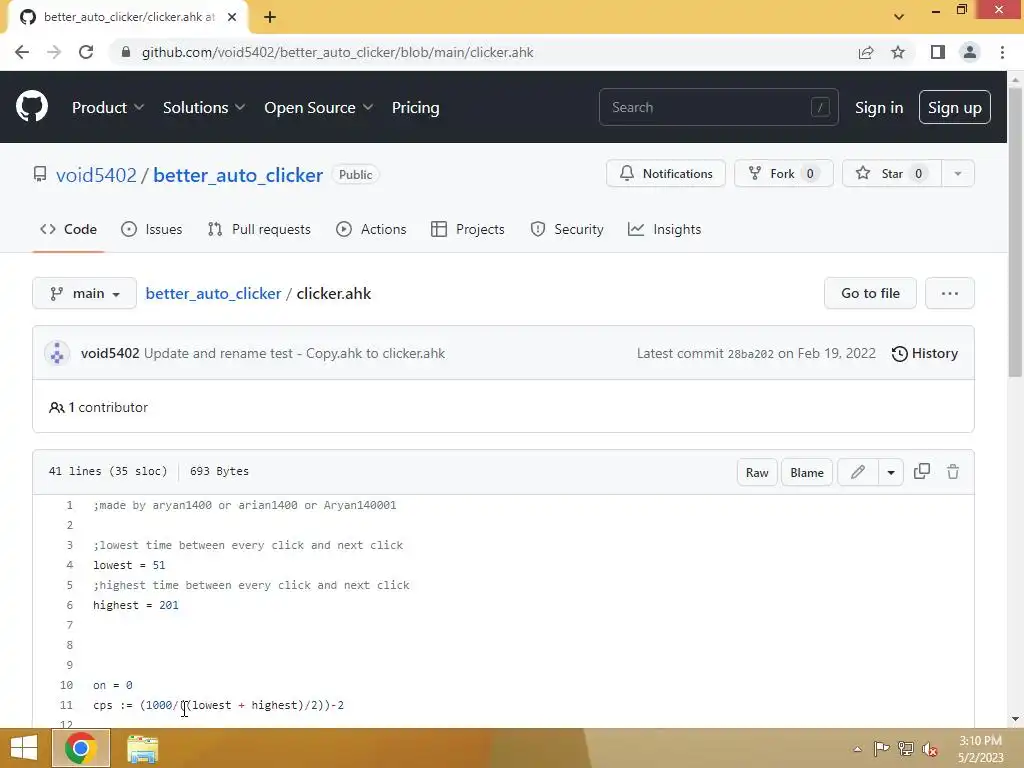The width and height of the screenshot is (1024, 768).
Task: Open the void5402 user profile link
Action: pyautogui.click(x=96, y=175)
